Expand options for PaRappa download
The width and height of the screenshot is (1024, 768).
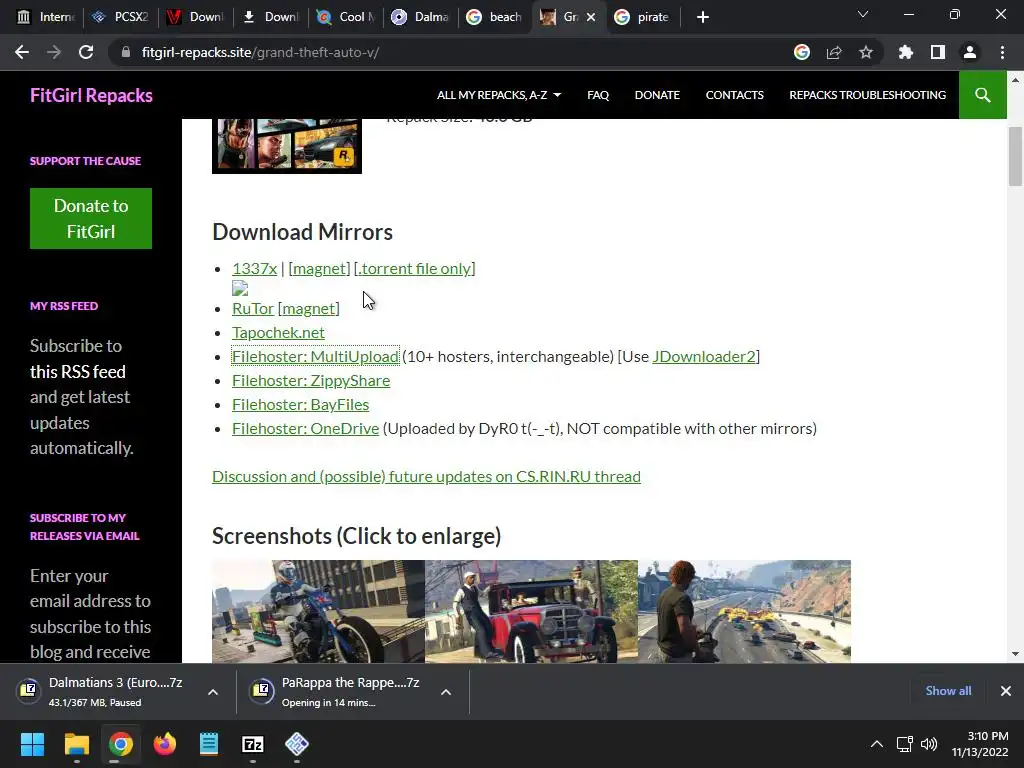pyautogui.click(x=446, y=692)
